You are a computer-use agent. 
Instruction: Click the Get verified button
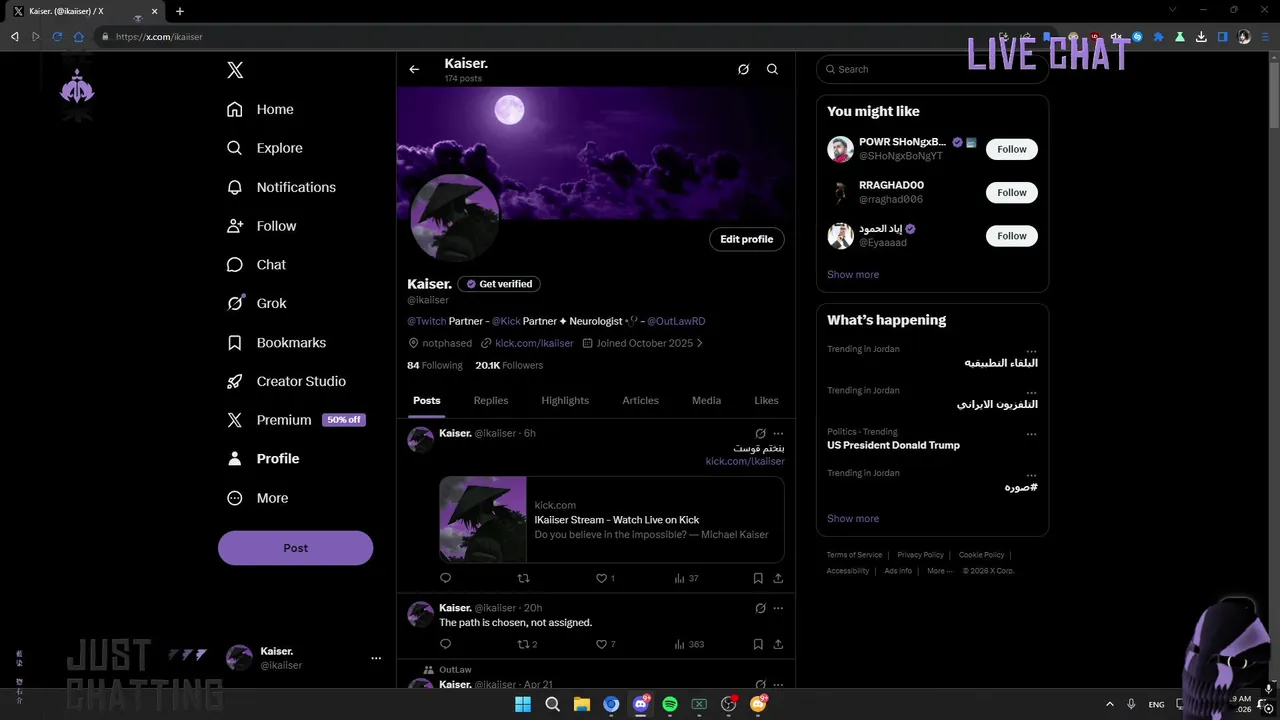point(499,284)
